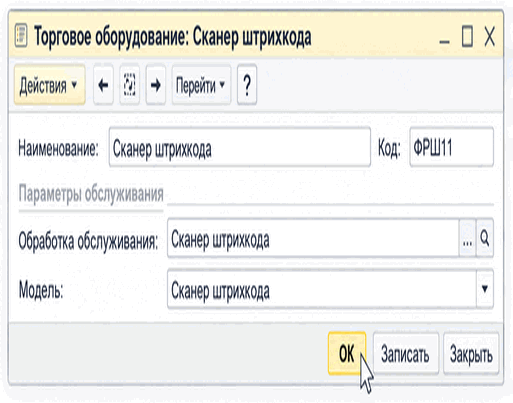
Task: Maximize the Торговое оборудование window
Action: point(467,37)
